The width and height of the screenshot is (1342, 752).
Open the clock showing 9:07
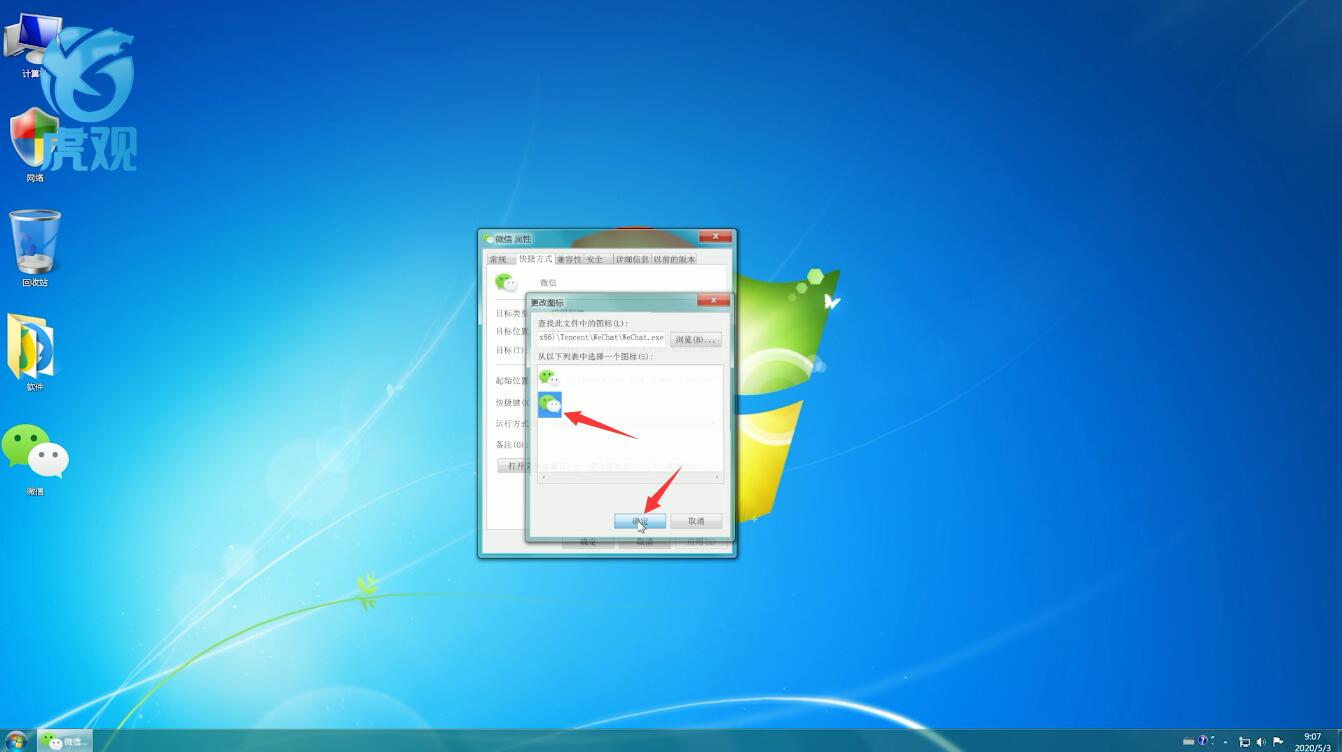click(1313, 742)
